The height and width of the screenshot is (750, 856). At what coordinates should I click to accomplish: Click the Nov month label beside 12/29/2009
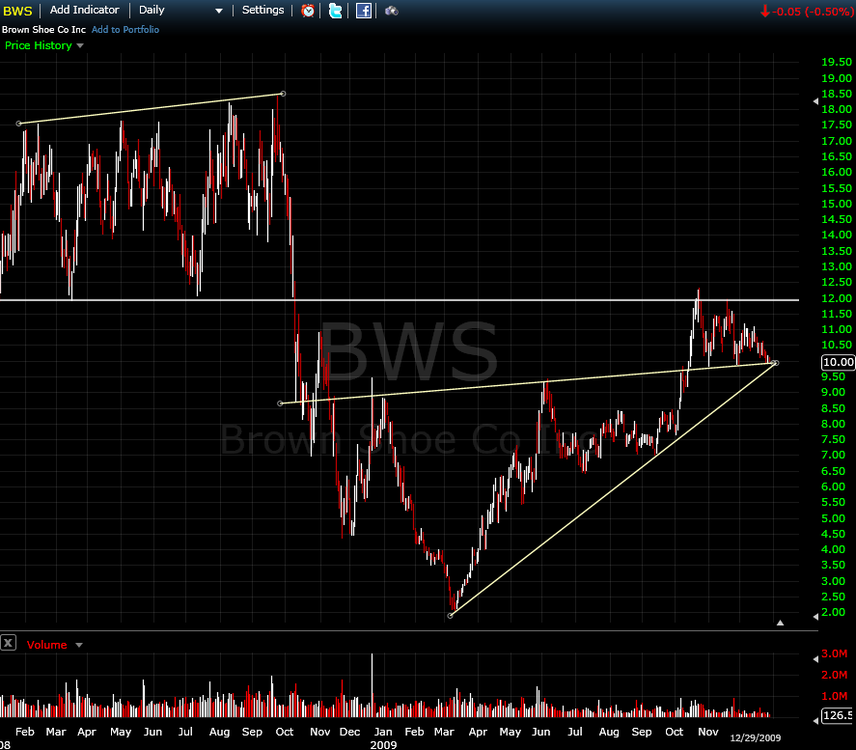(708, 732)
